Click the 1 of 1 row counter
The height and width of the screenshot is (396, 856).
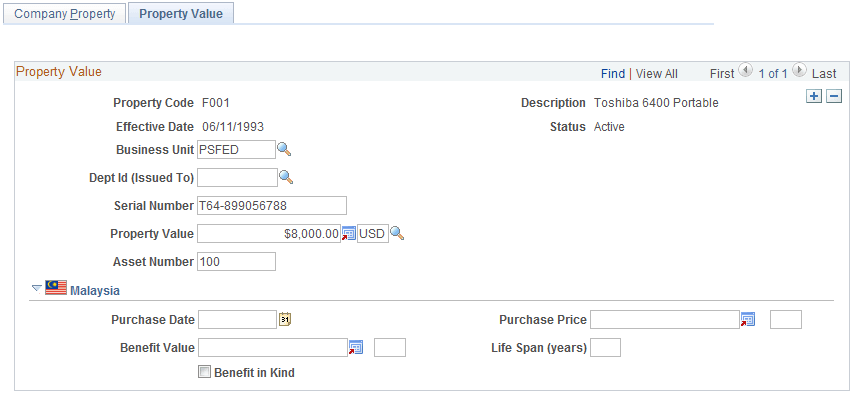772,74
